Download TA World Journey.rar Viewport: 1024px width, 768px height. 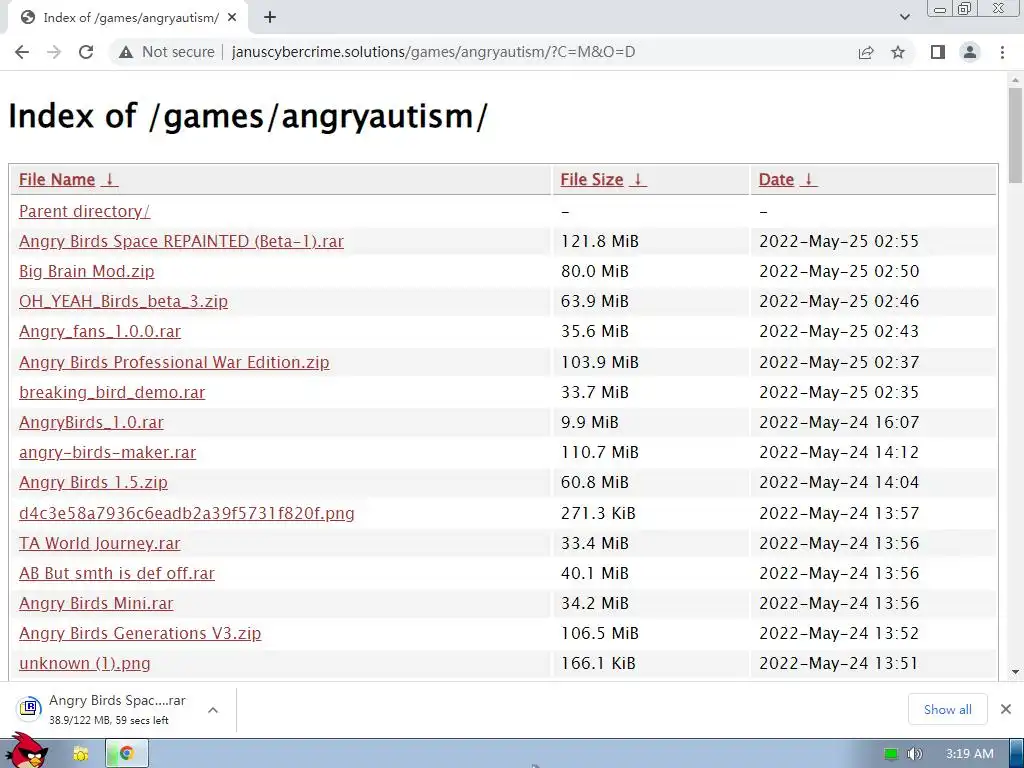[x=99, y=543]
